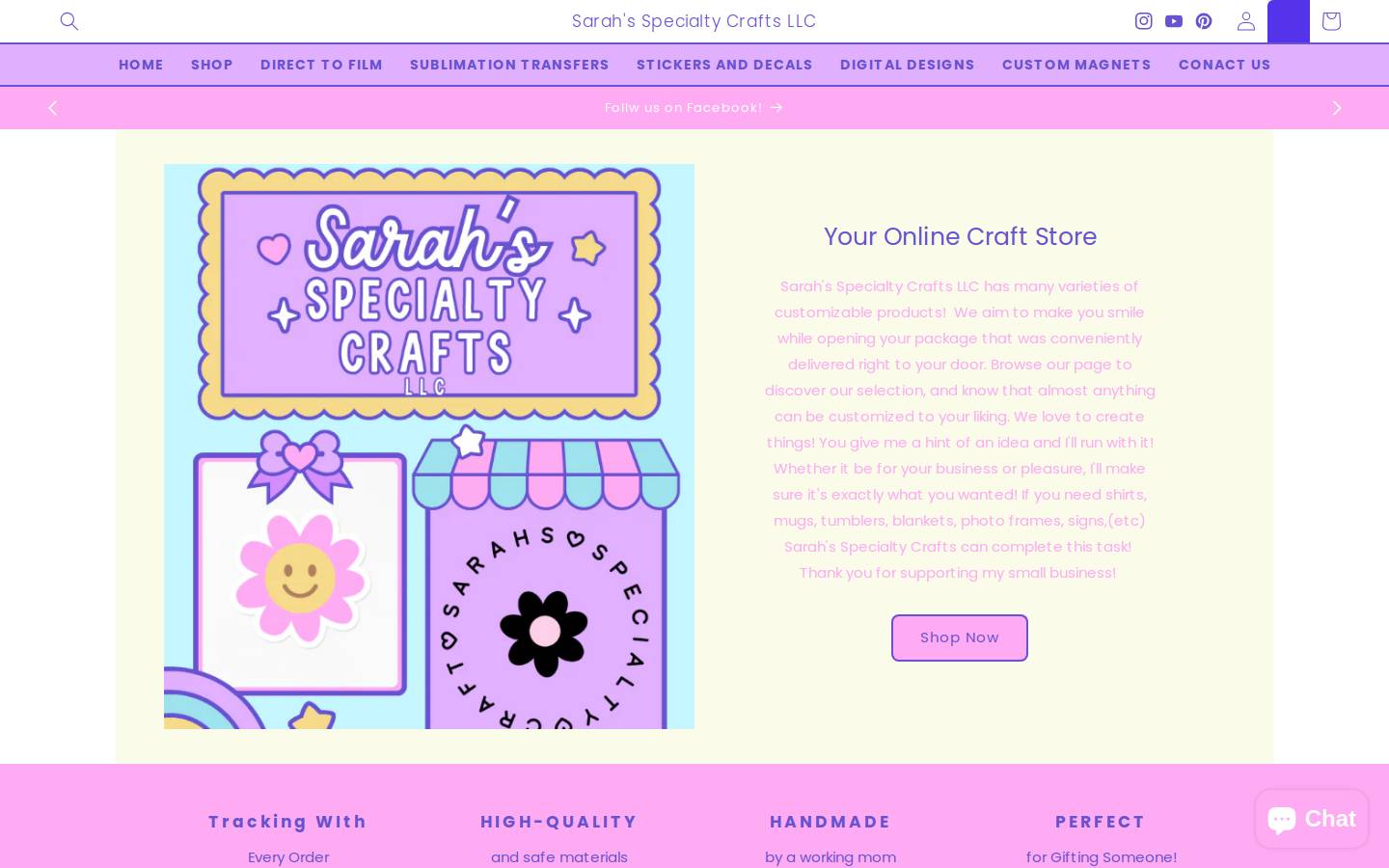
Task: Click the HANDMADE heading
Action: (x=831, y=822)
